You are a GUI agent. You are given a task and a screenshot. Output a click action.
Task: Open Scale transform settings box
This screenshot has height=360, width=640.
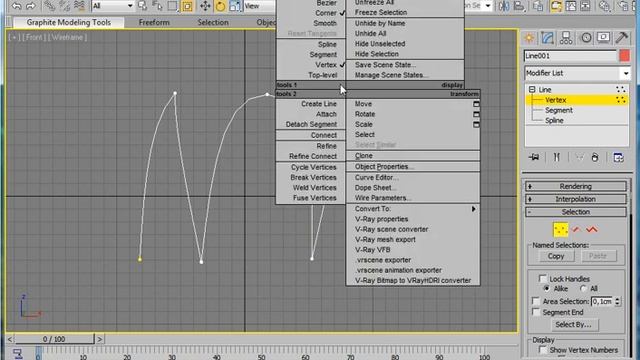click(x=476, y=124)
